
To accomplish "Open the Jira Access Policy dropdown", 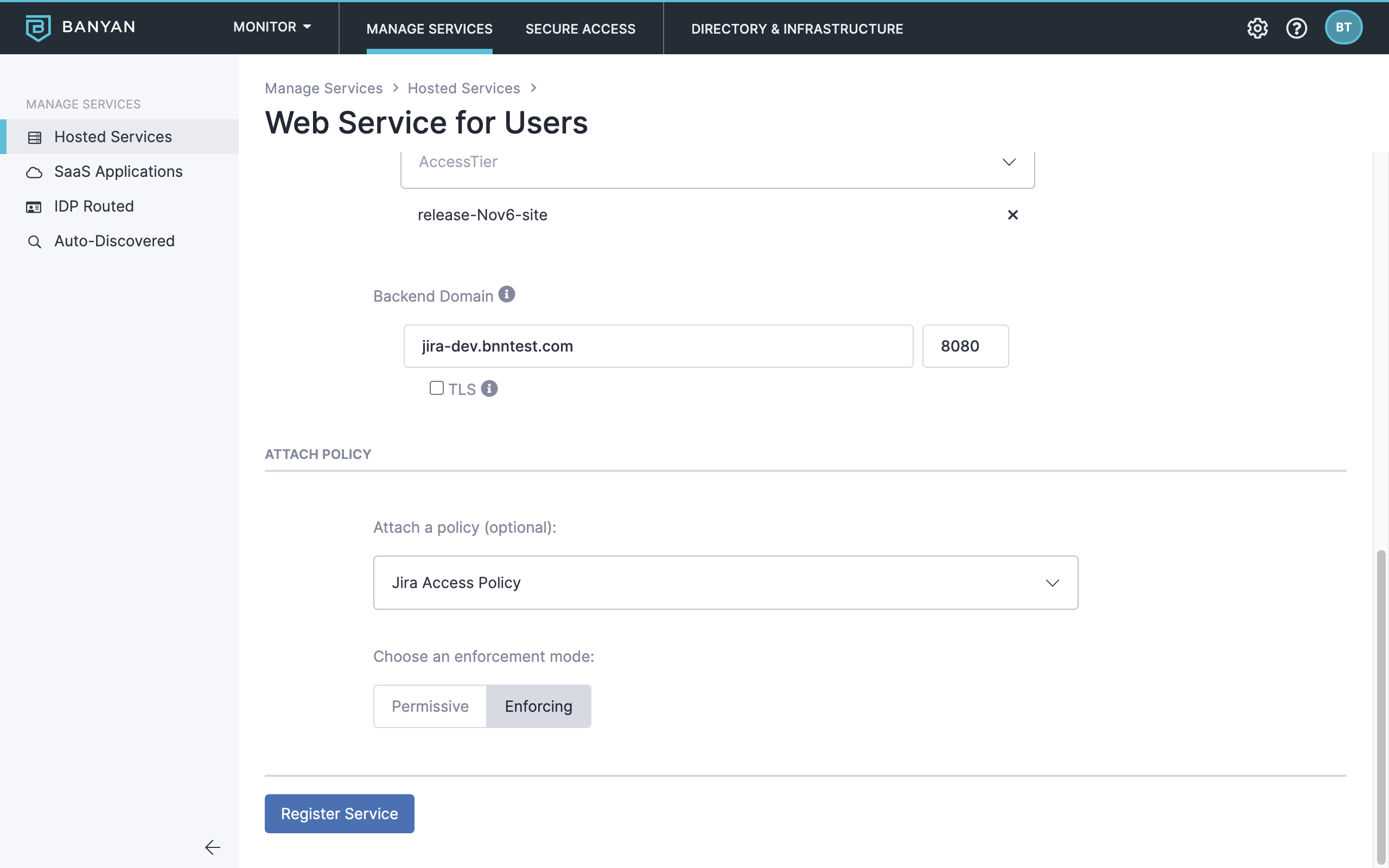I will click(725, 583).
